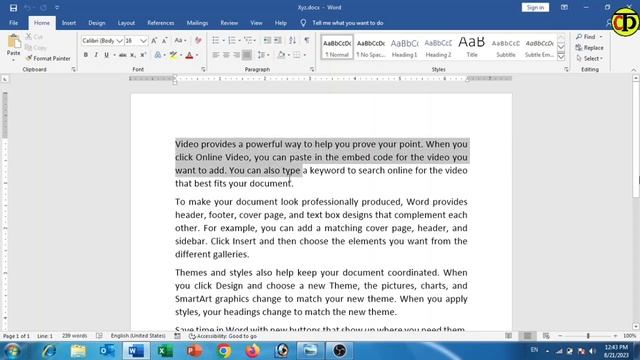Screen dimensions: 640x360
Task: Align text left
Action: point(216,55)
